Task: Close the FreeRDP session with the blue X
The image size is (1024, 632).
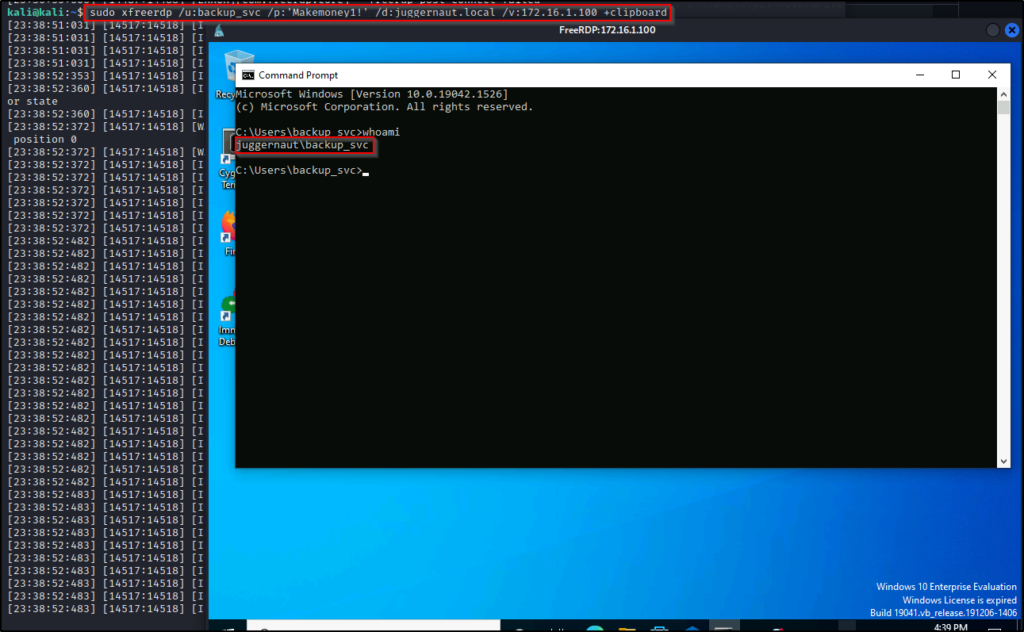Action: pos(1011,30)
